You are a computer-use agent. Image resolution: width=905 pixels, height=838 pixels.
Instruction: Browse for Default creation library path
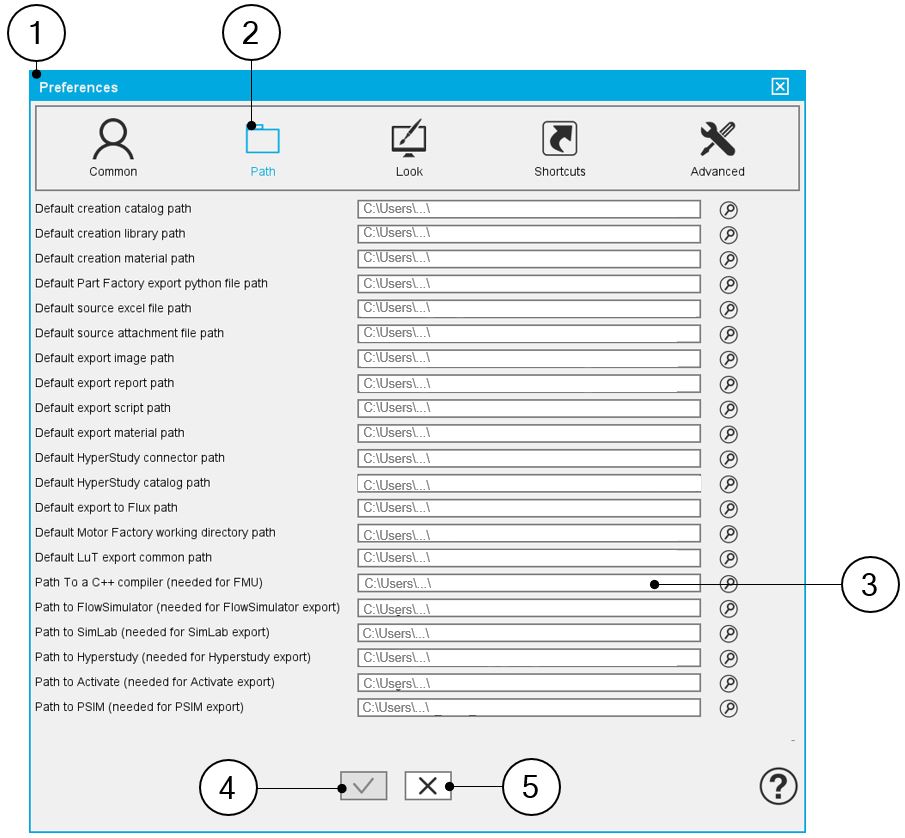coord(729,235)
